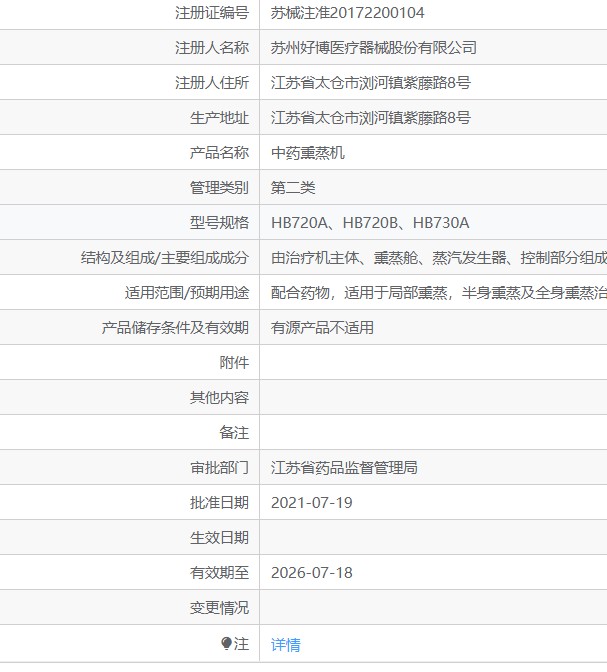Click the 注册人住所 label
Image resolution: width=607 pixels, height=672 pixels.
[x=212, y=83]
